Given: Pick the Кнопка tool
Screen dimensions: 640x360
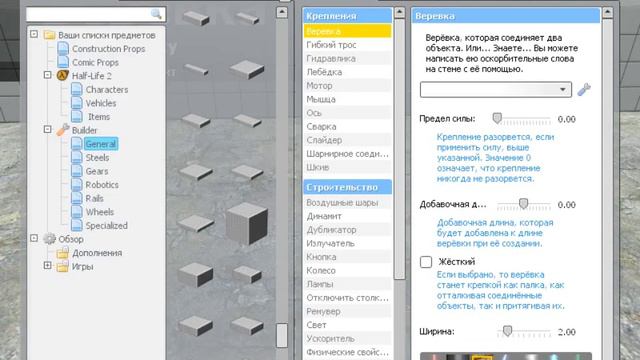Looking at the screenshot, I should click(347, 257).
